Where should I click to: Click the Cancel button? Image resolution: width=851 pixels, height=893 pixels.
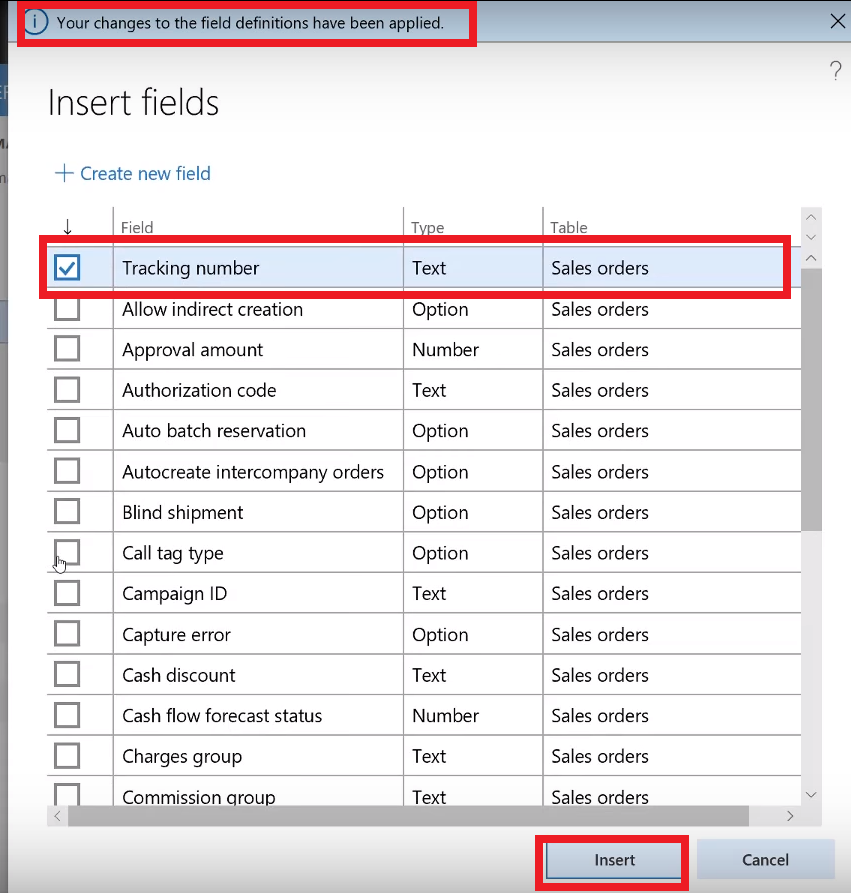tap(765, 859)
